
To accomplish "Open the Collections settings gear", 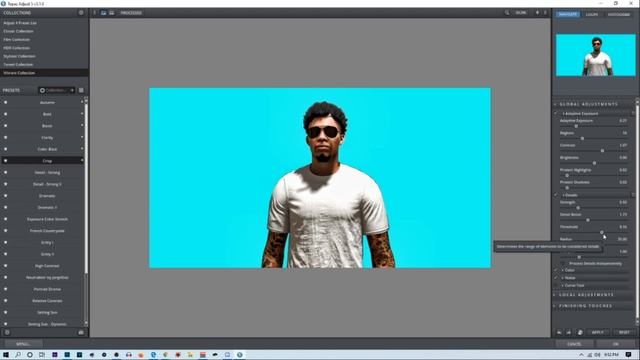I will [x=81, y=13].
